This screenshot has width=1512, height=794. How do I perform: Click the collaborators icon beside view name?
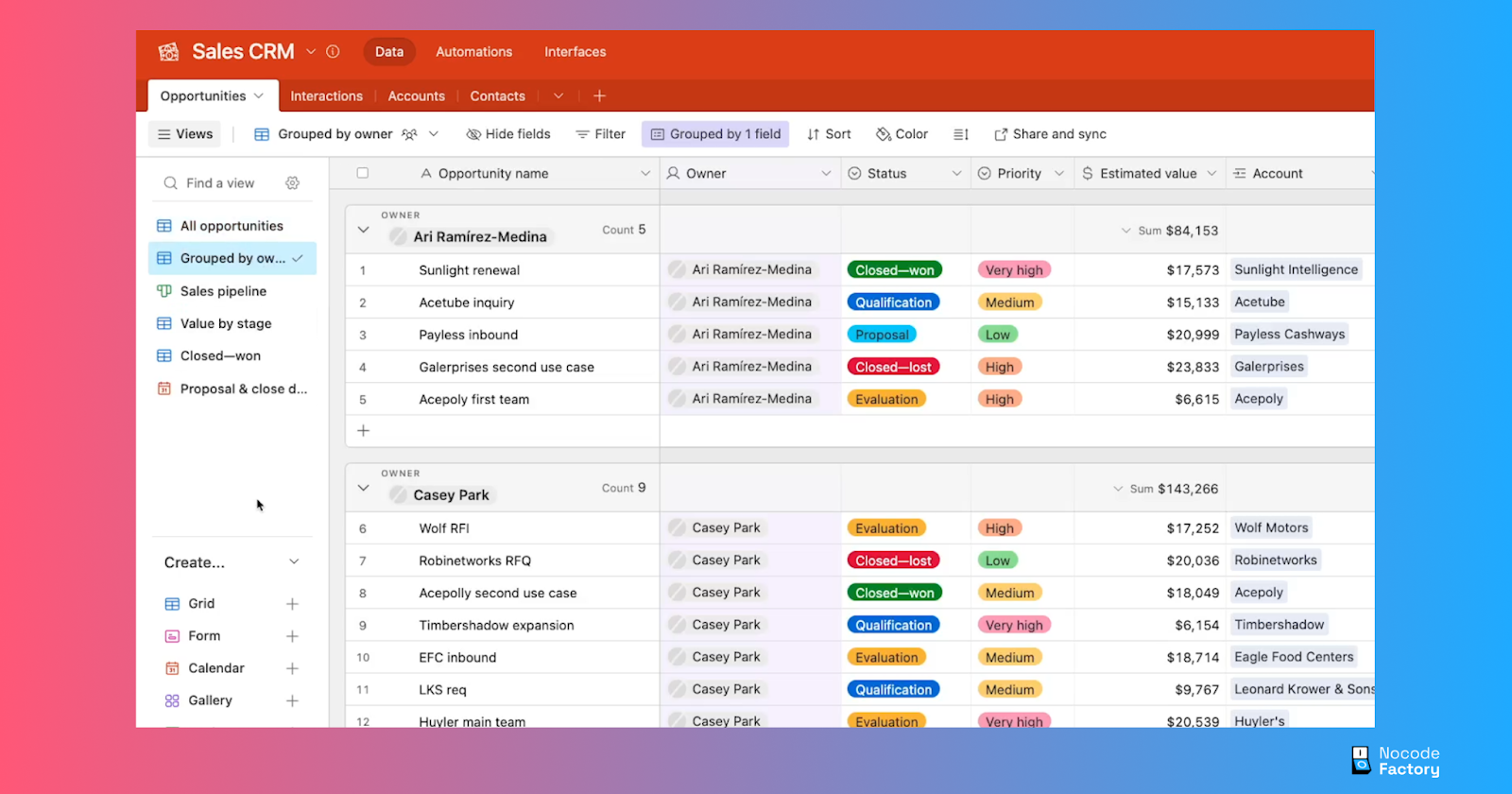click(x=409, y=134)
